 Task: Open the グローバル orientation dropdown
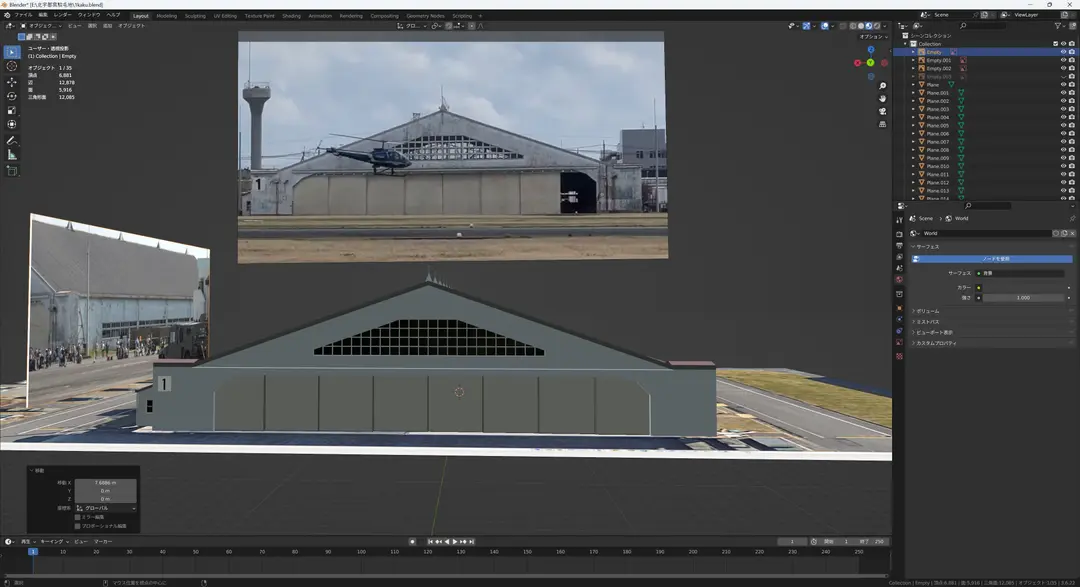(105, 508)
